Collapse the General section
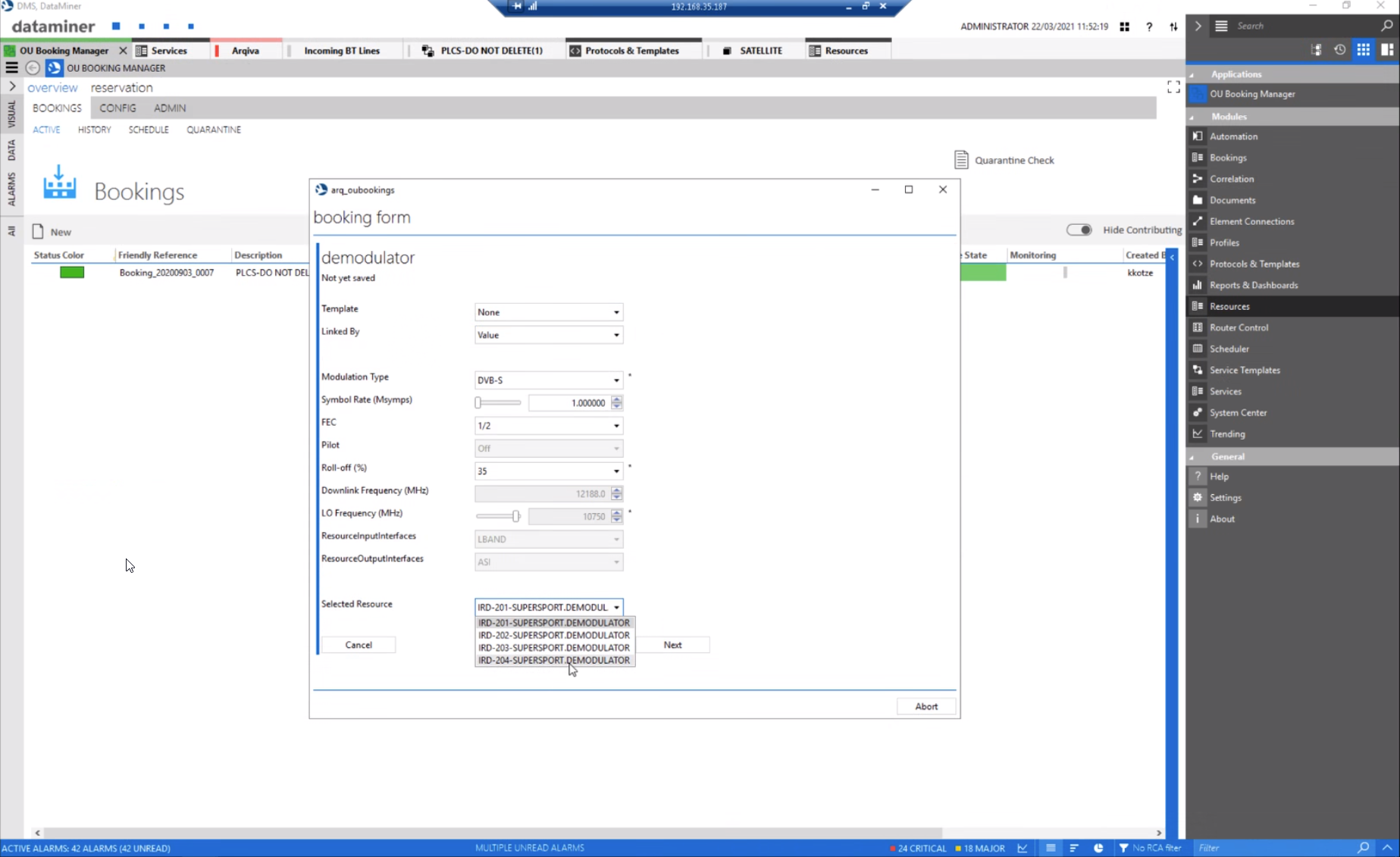 coord(1192,458)
